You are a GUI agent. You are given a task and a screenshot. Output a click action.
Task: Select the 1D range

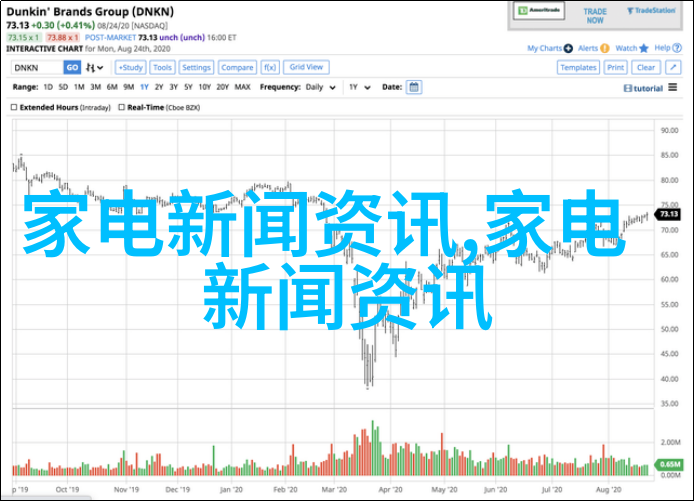[48, 87]
